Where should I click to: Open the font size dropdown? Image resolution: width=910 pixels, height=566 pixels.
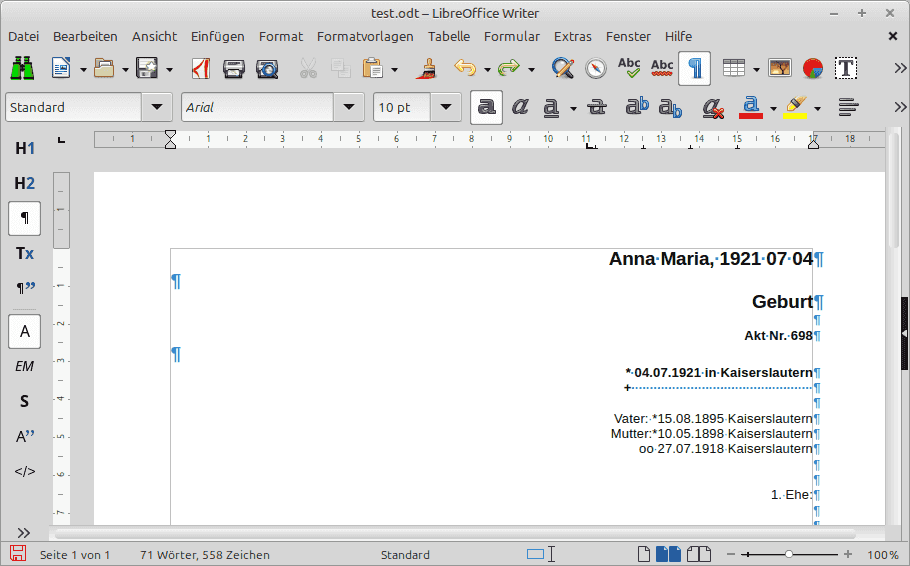pos(445,107)
